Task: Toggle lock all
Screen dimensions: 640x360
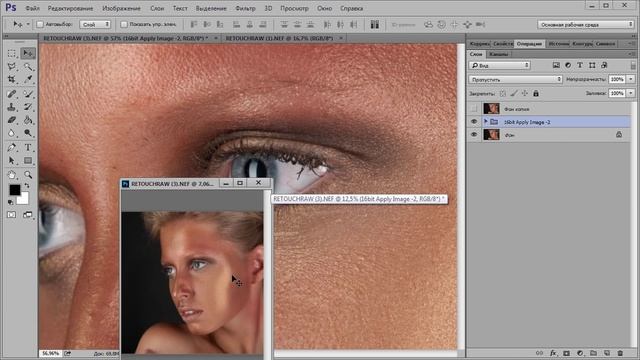Action: click(x=536, y=93)
